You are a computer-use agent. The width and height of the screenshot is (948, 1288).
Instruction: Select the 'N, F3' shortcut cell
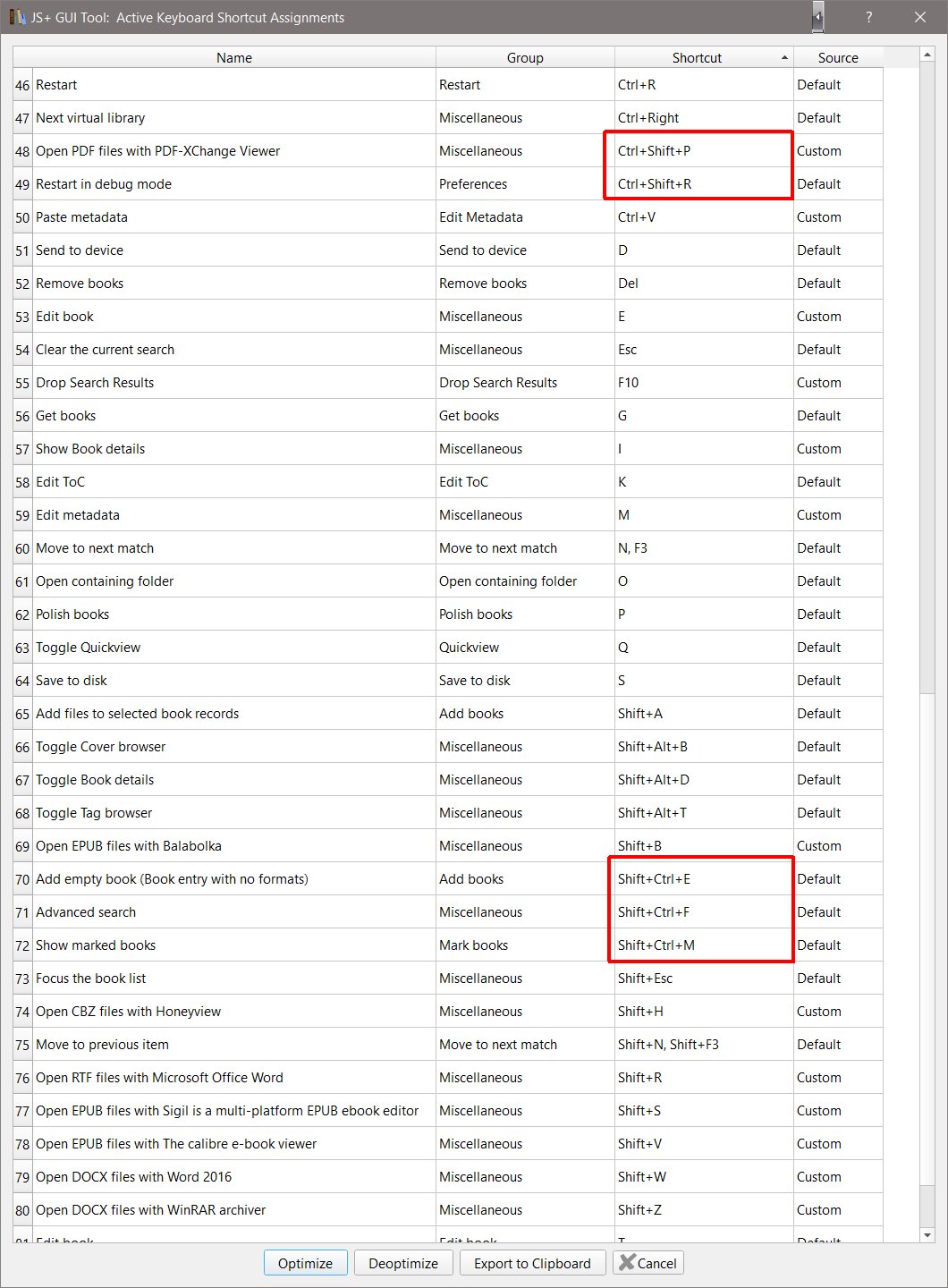pyautogui.click(x=704, y=548)
